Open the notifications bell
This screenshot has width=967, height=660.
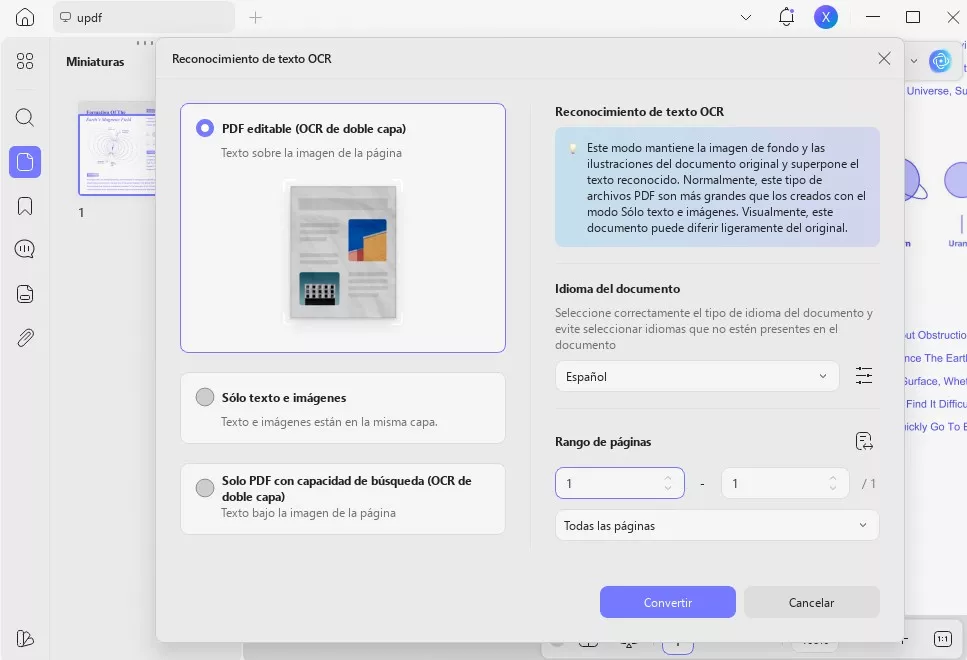pos(786,17)
